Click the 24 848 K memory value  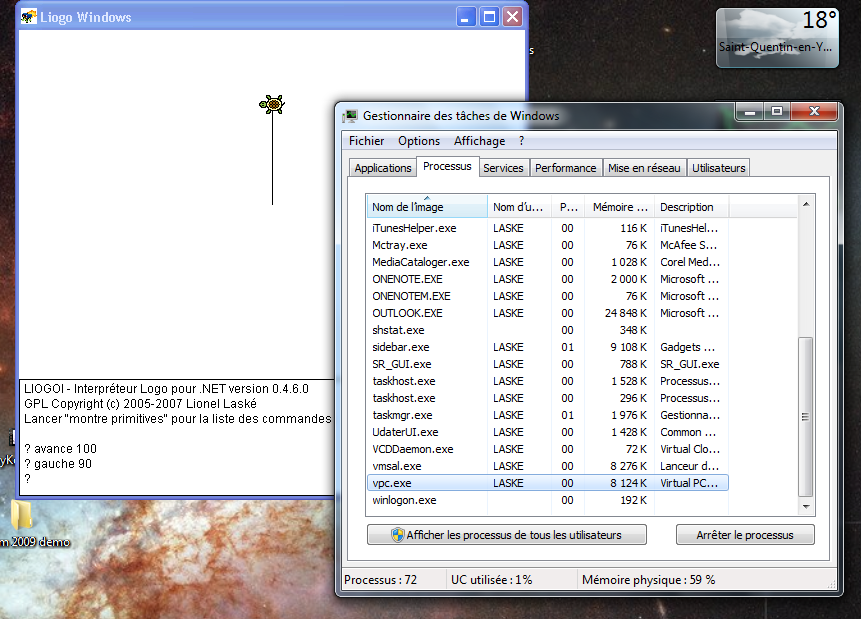[625, 313]
